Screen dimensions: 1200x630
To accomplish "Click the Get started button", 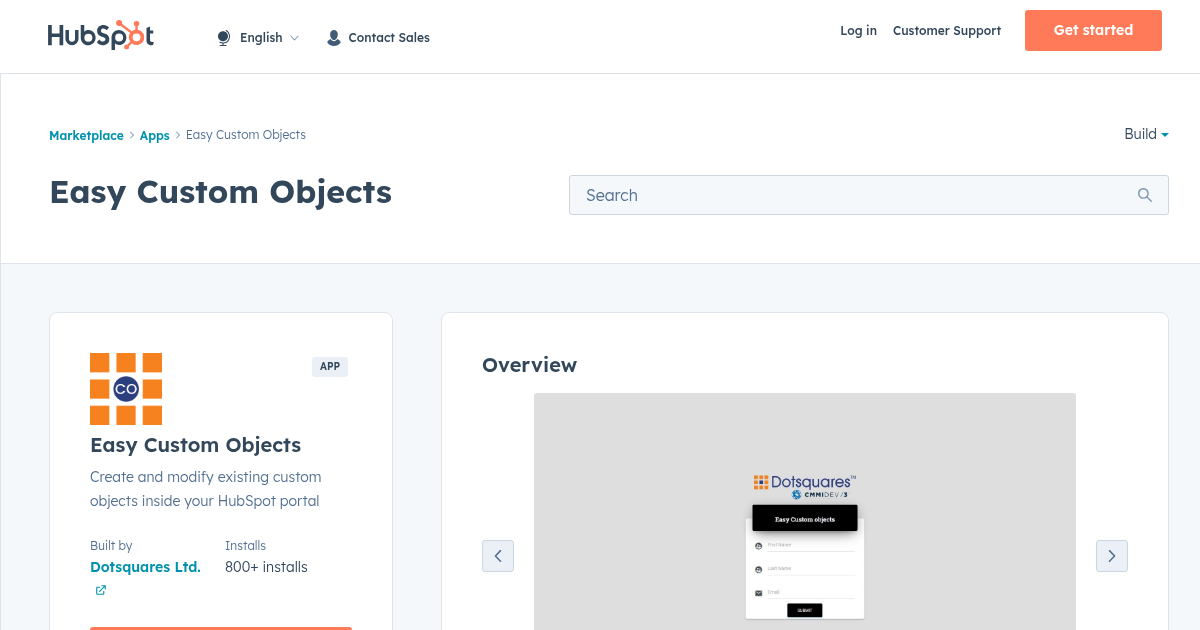I will pyautogui.click(x=1093, y=30).
